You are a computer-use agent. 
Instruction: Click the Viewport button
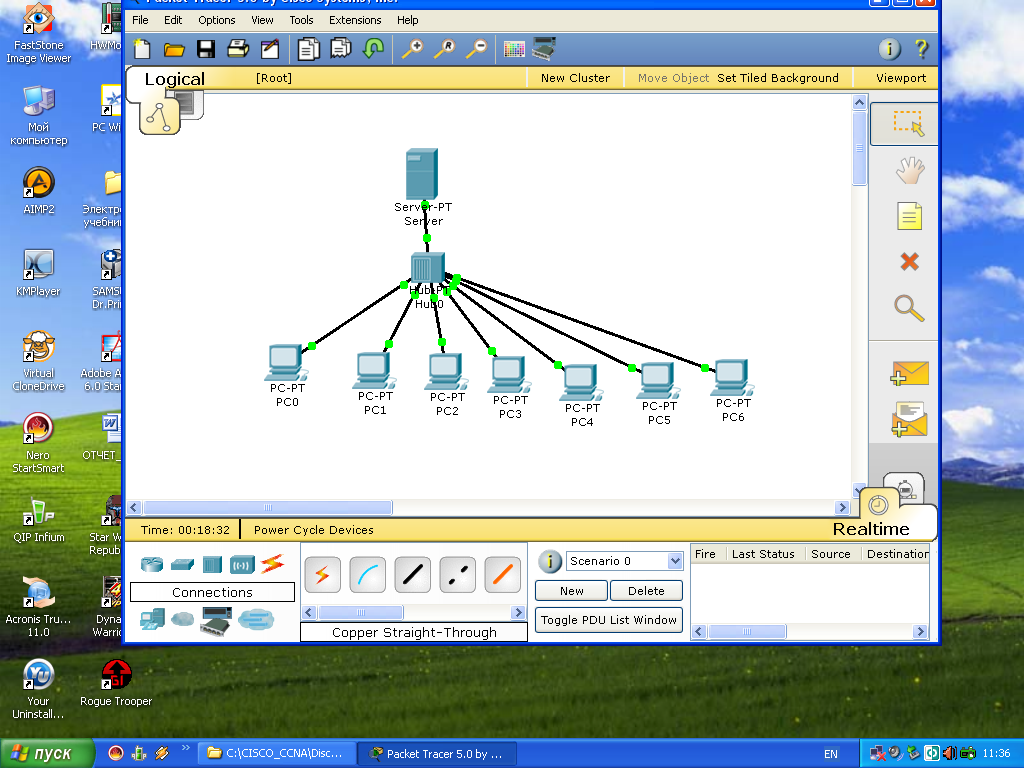pyautogui.click(x=901, y=78)
